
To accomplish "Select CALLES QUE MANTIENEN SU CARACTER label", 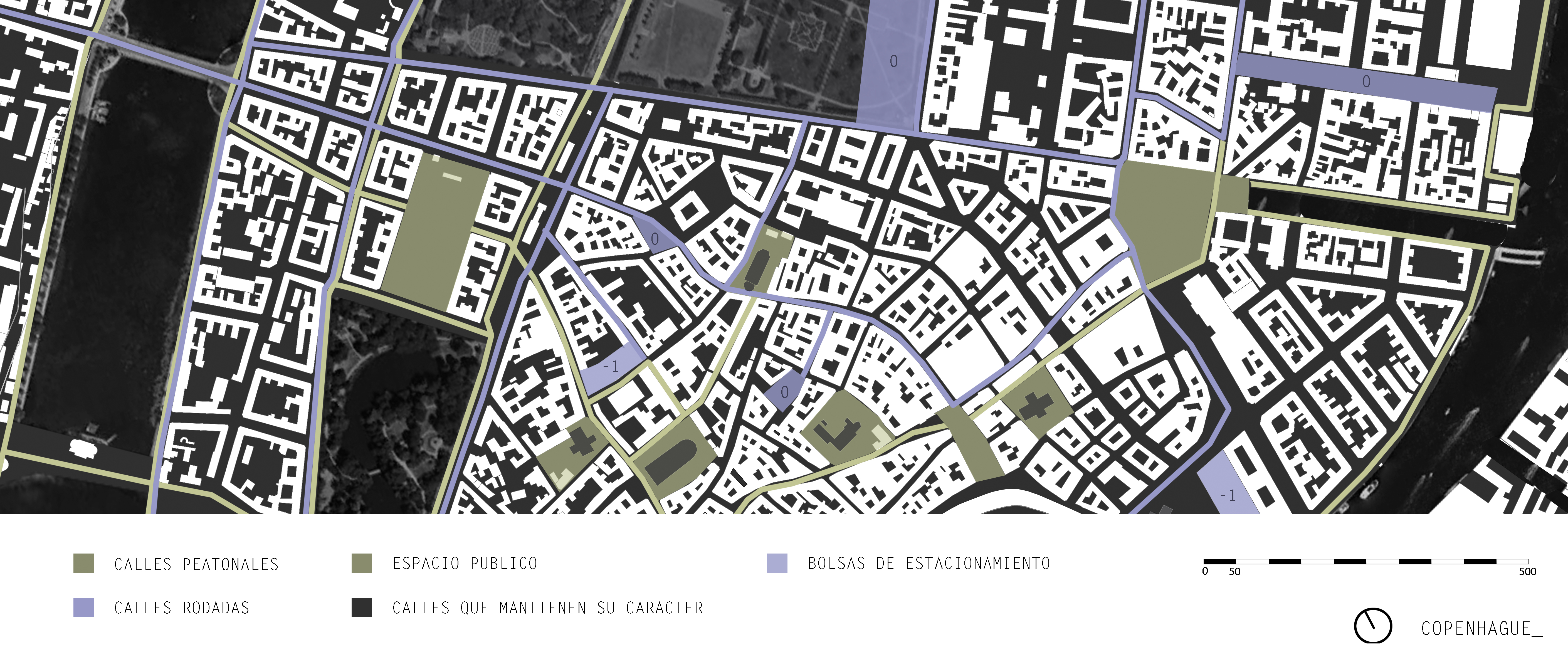I will coord(548,608).
